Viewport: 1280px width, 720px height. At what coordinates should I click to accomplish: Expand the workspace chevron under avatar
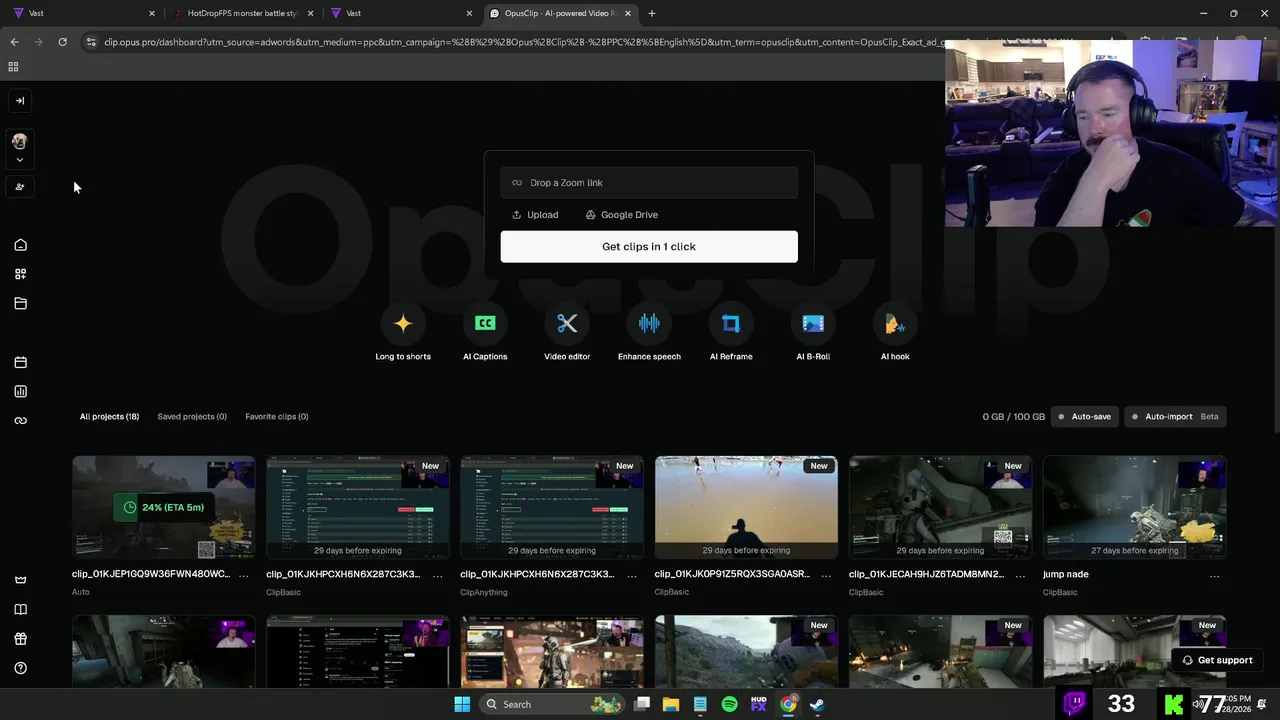(x=19, y=160)
